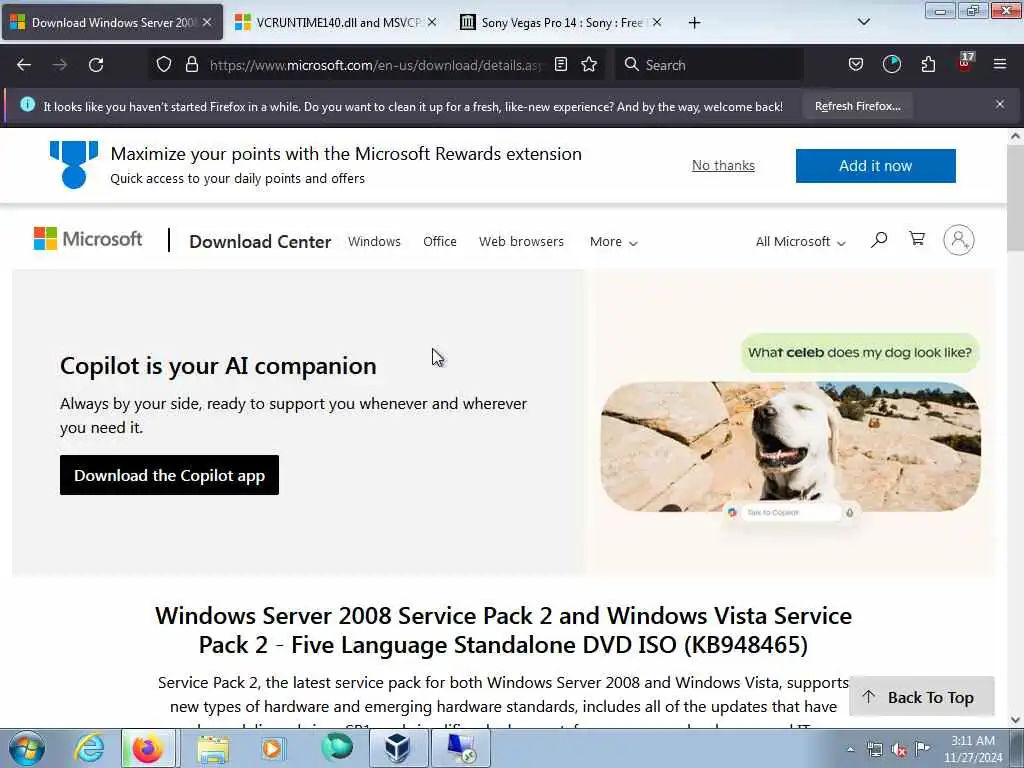Click the address bar URL field
The width and height of the screenshot is (1024, 768).
[376, 65]
